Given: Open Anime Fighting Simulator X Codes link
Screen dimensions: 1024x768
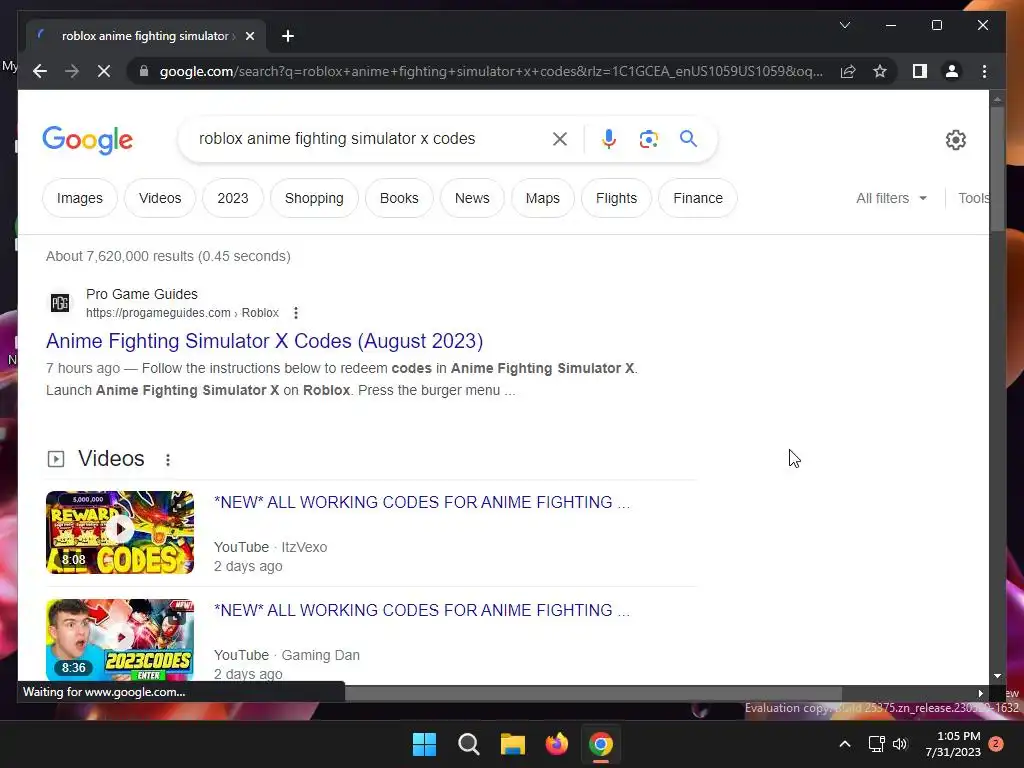Looking at the screenshot, I should 264,341.
